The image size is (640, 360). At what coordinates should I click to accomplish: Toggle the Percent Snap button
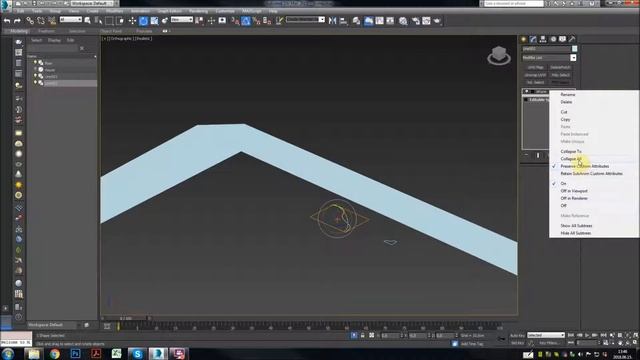[256, 20]
